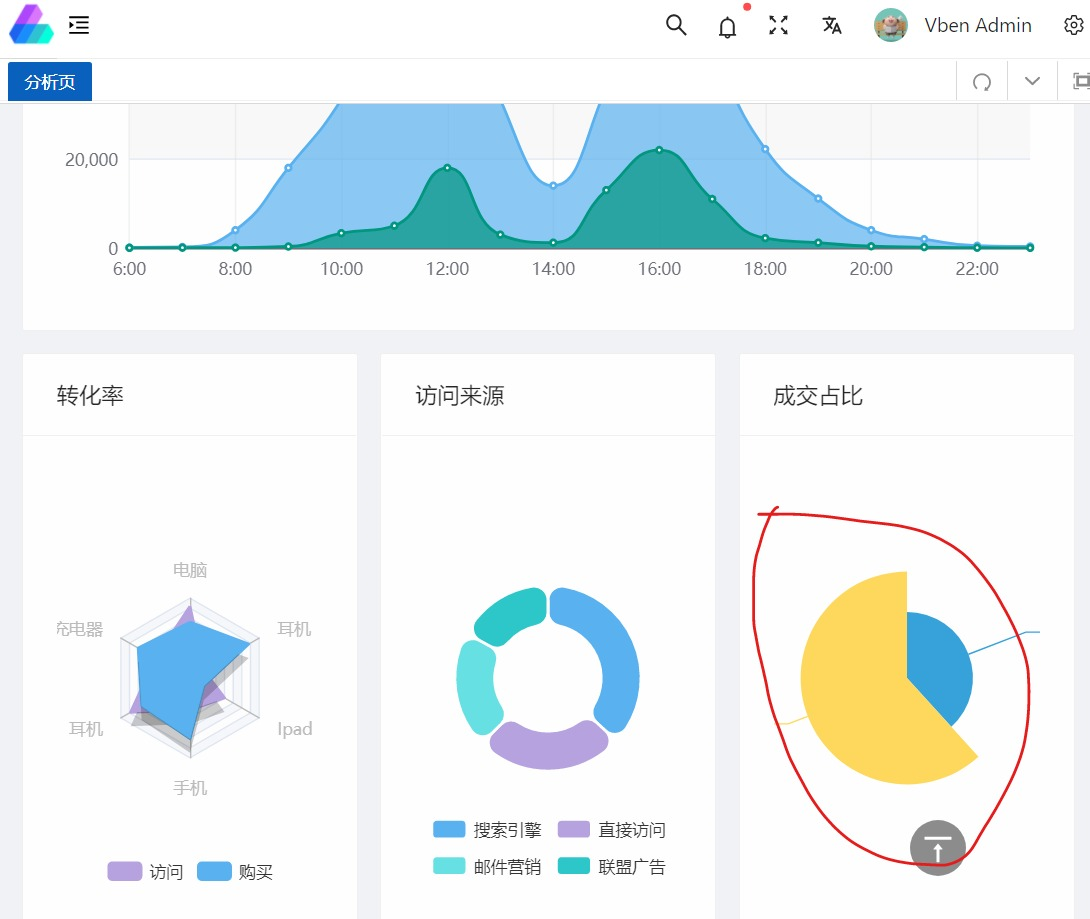Click the 16:00 peak point on the green line
1090x919 pixels.
tap(659, 149)
